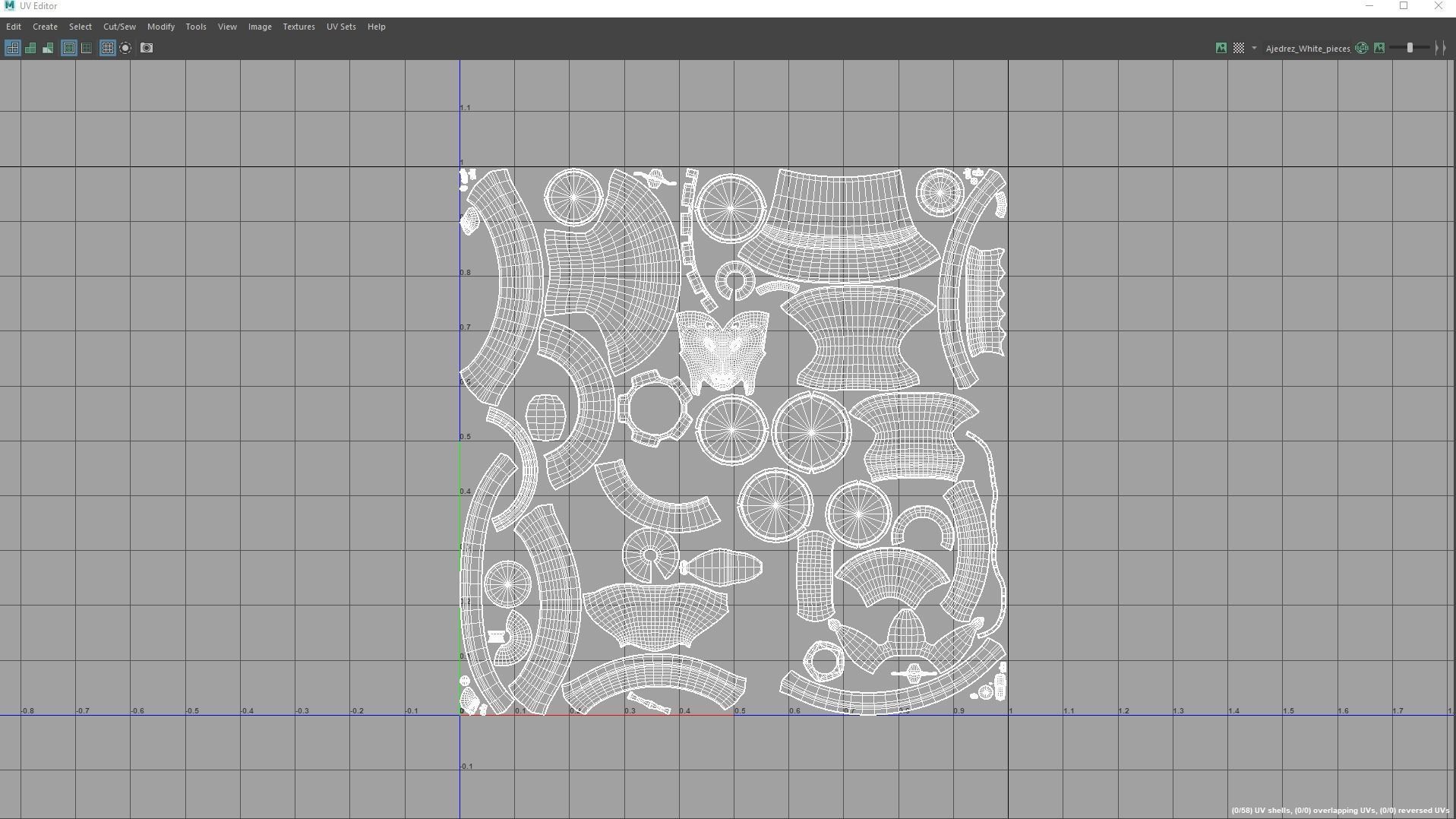Expand the toolbar overflow arrows
The image size is (1456, 819).
point(1441,48)
